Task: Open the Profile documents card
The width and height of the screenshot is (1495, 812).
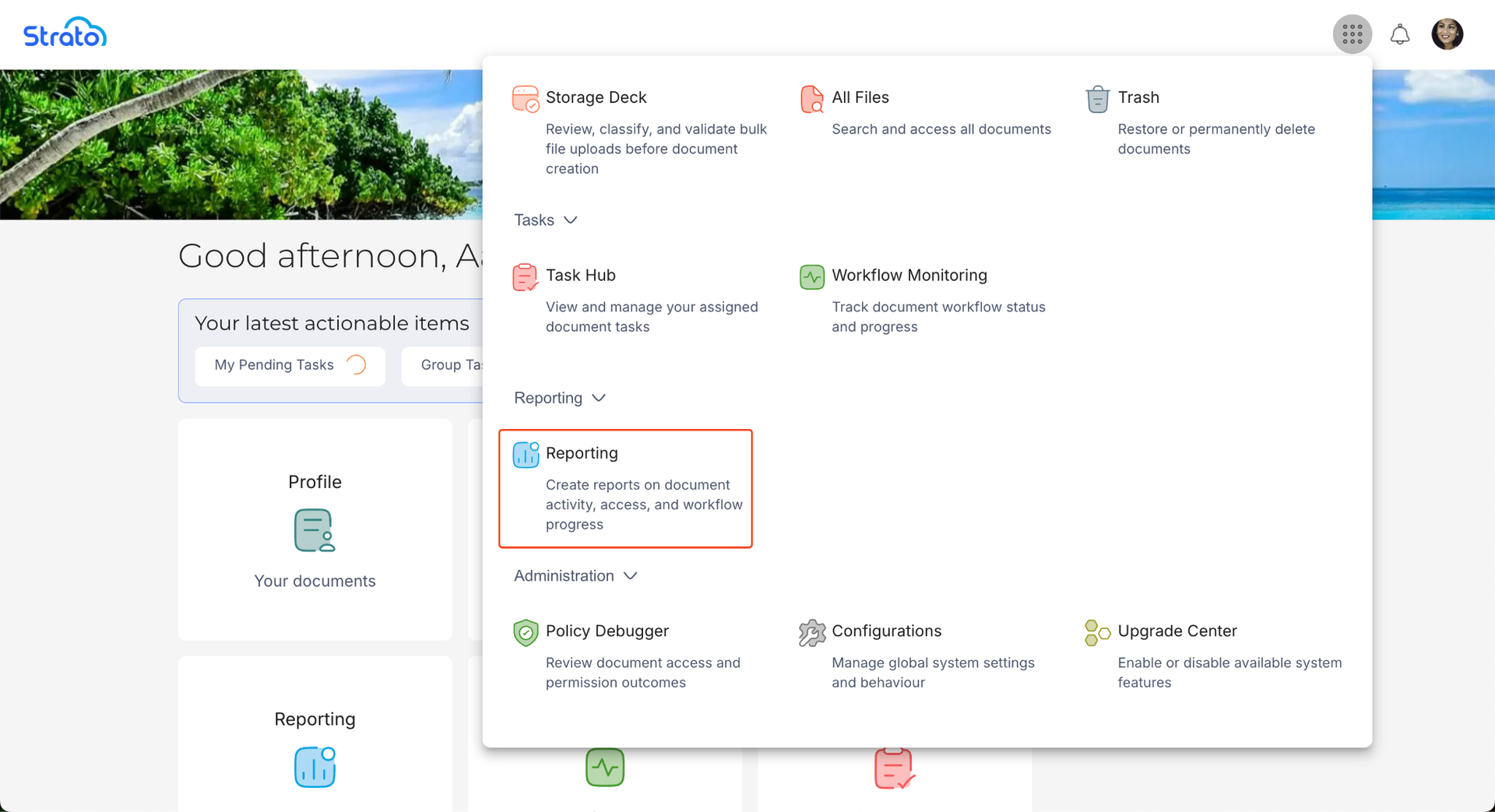Action: click(x=315, y=529)
